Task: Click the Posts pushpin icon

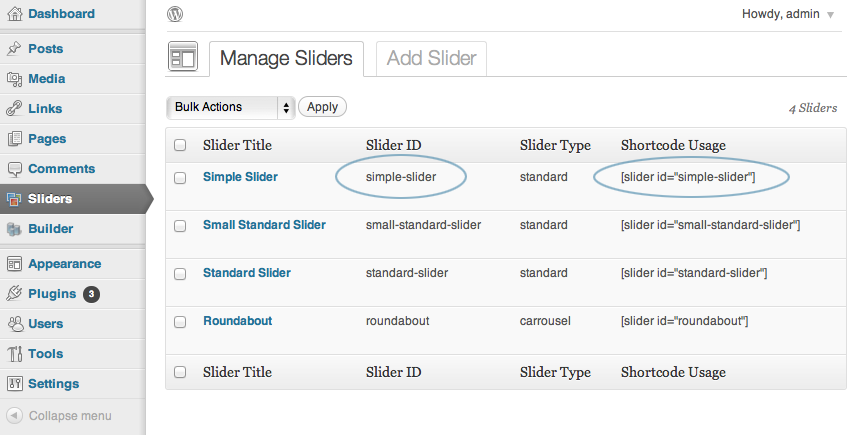Action: point(15,49)
